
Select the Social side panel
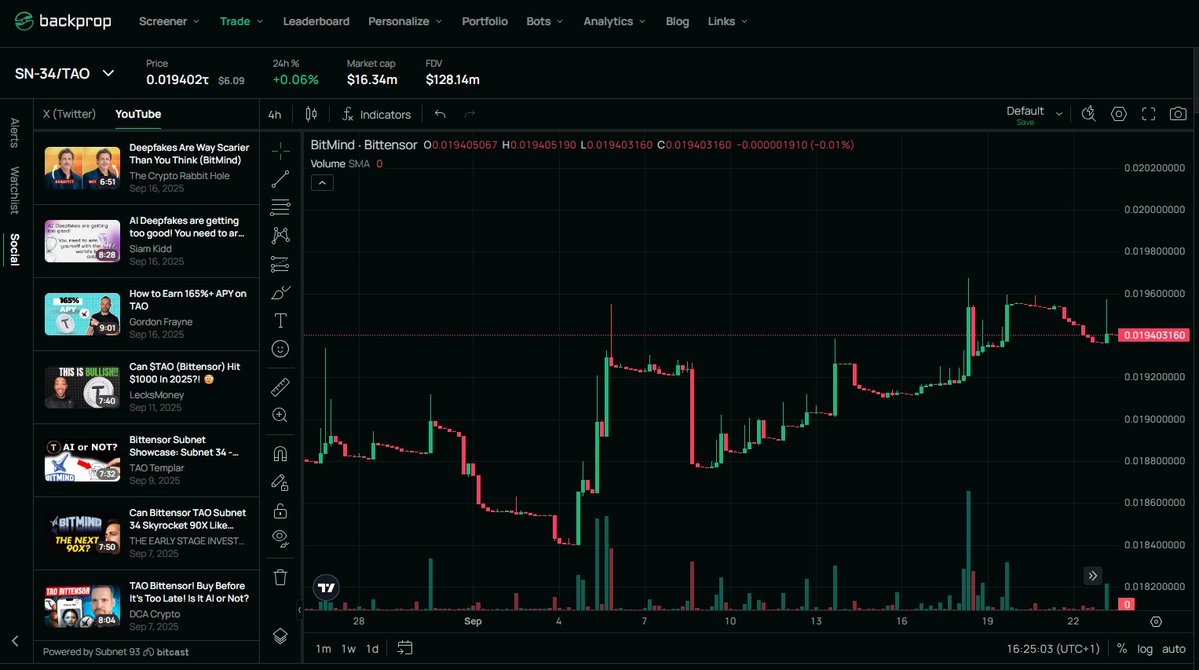pyautogui.click(x=15, y=249)
